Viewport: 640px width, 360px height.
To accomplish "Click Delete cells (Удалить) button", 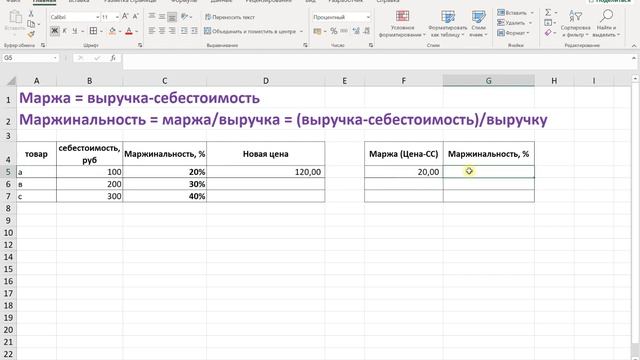I will pos(511,22).
